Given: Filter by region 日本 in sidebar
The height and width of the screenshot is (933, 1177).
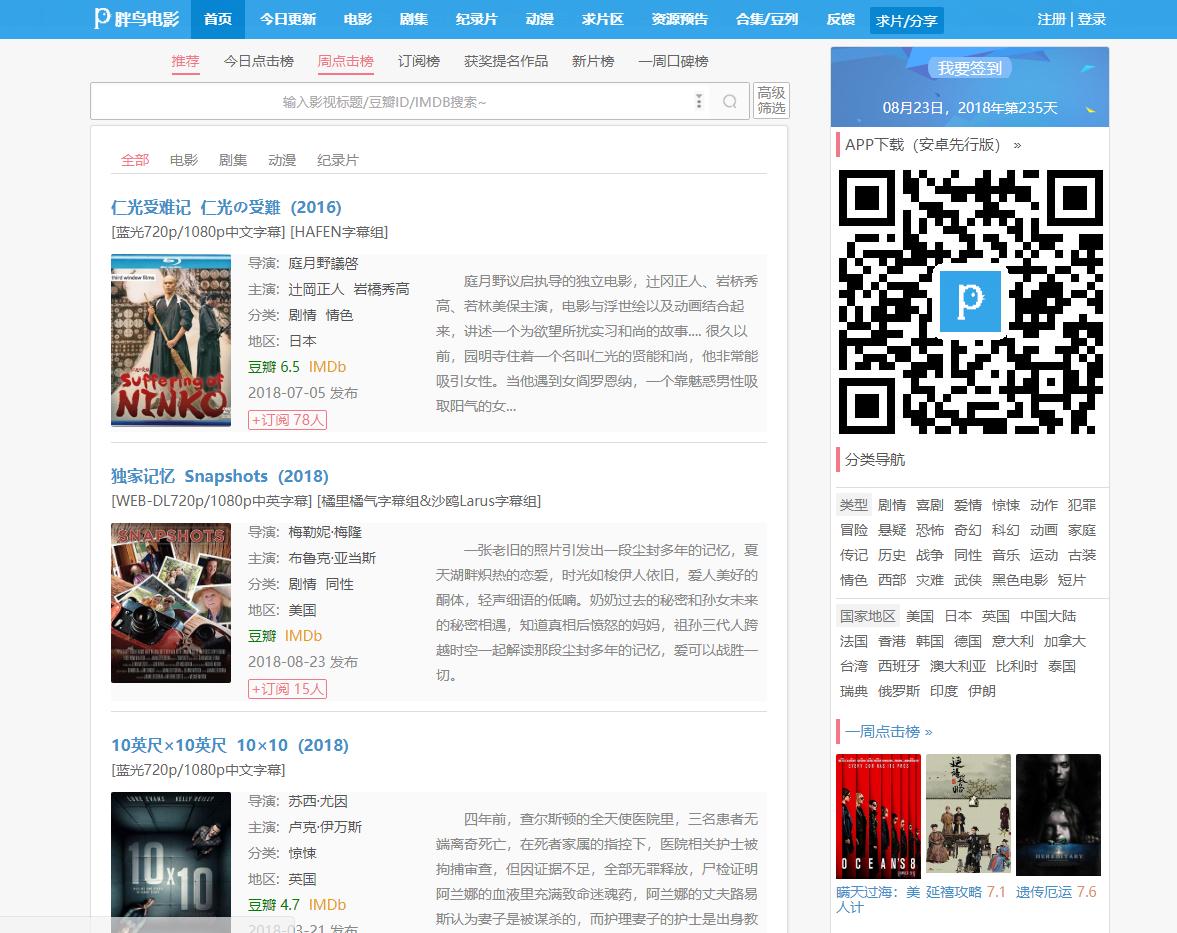Looking at the screenshot, I should [x=958, y=616].
